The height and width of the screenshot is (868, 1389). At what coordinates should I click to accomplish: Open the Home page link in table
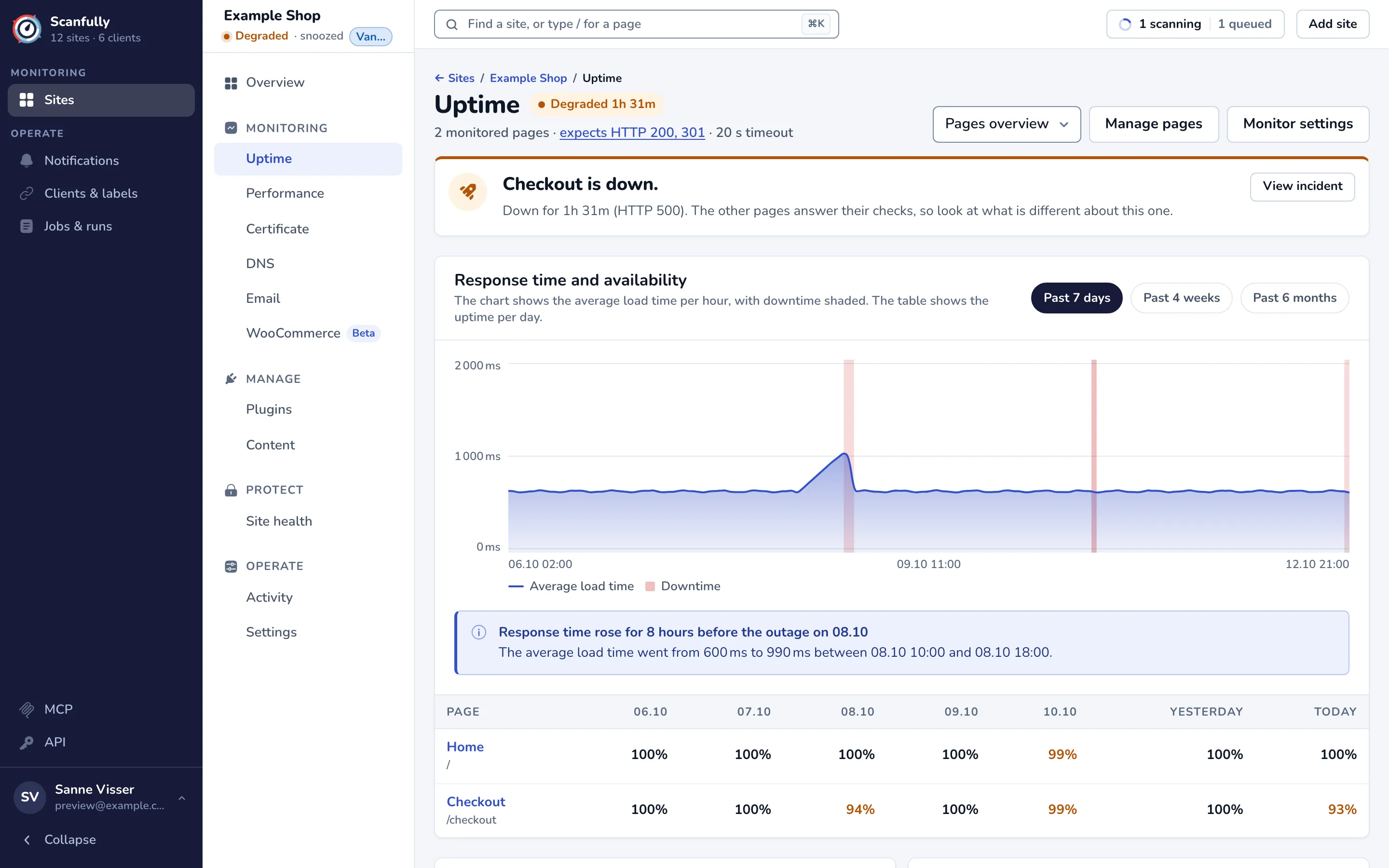click(465, 747)
